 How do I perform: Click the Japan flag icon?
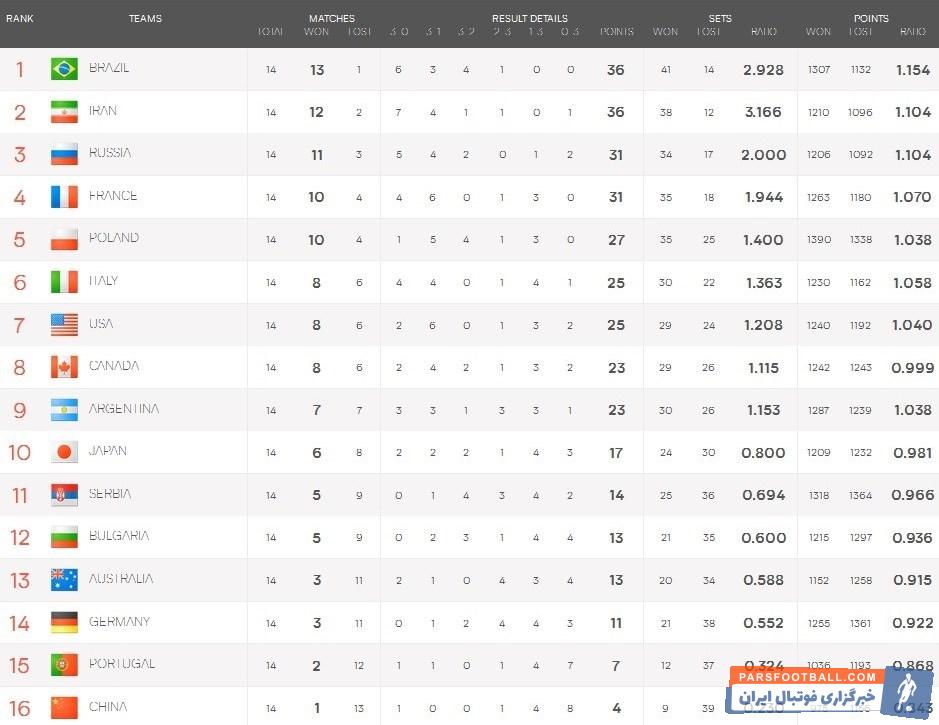click(64, 452)
